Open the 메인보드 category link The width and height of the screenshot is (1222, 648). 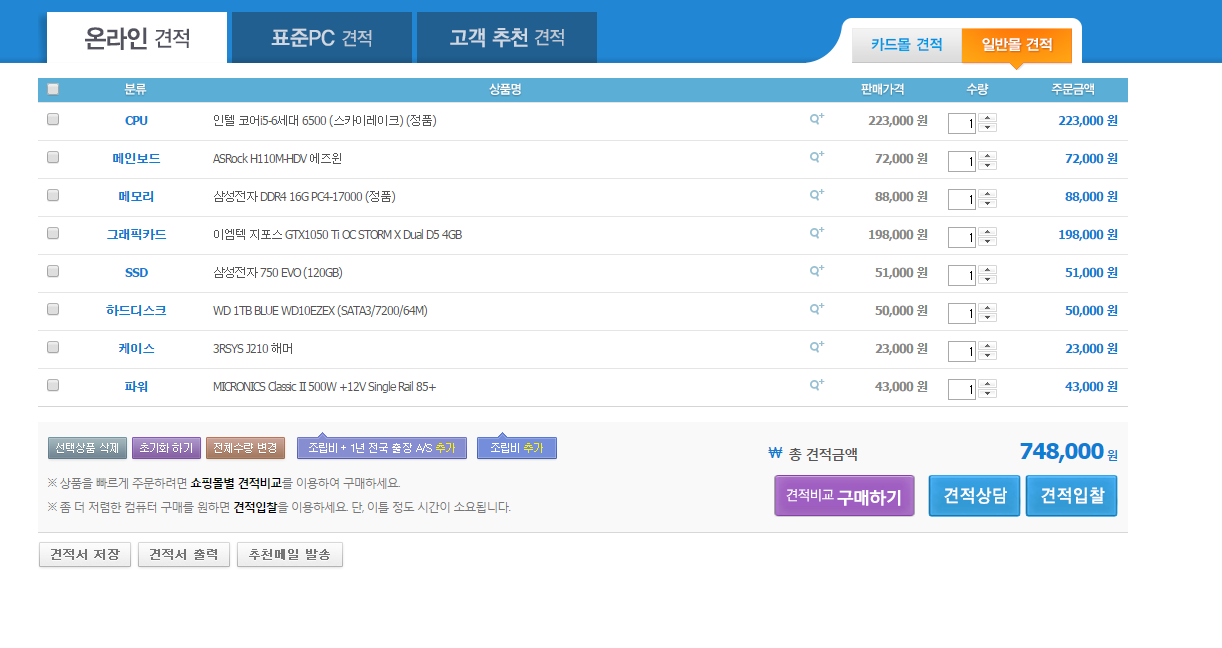(136, 159)
